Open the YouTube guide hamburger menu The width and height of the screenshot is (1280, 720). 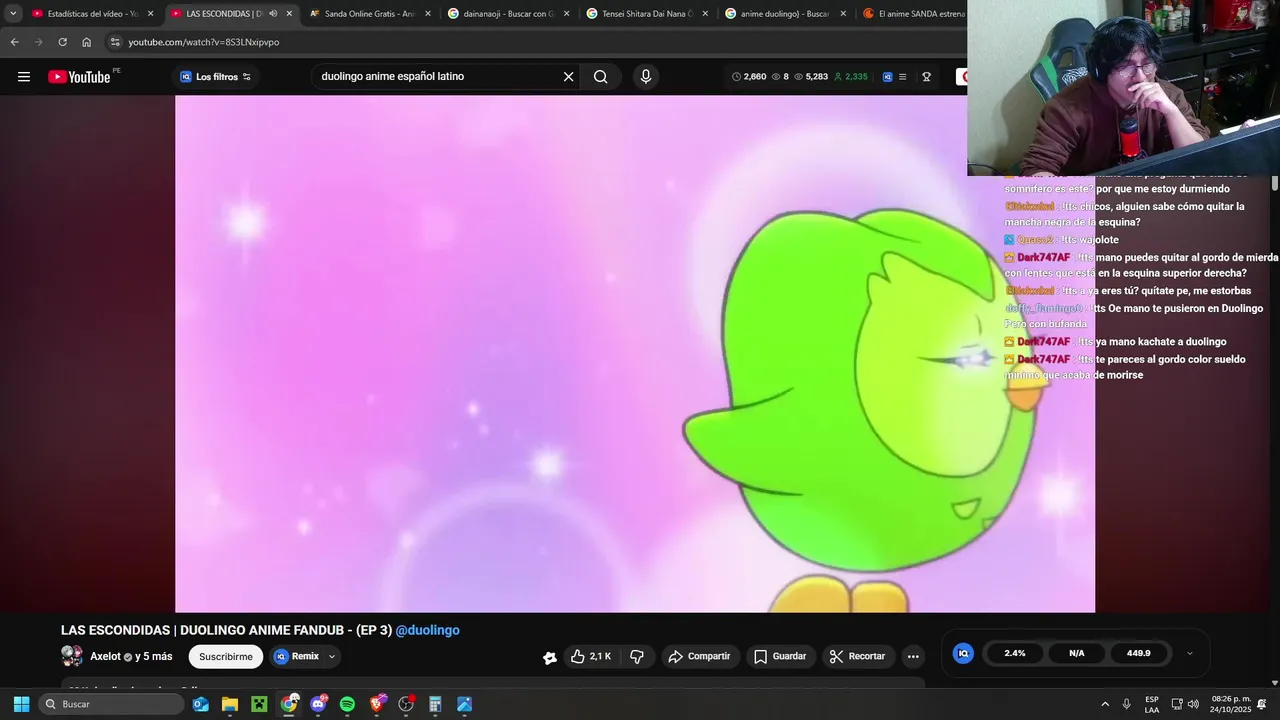pyautogui.click(x=24, y=77)
